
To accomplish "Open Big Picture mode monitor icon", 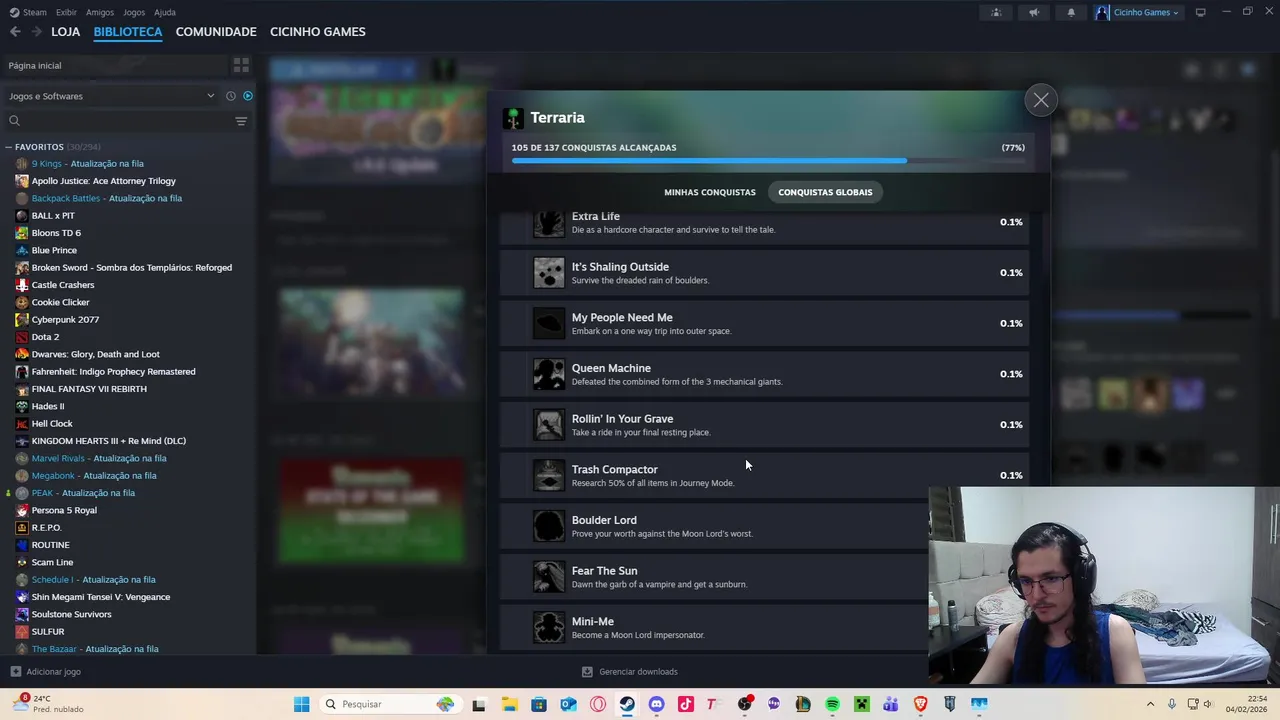I will (x=1201, y=12).
